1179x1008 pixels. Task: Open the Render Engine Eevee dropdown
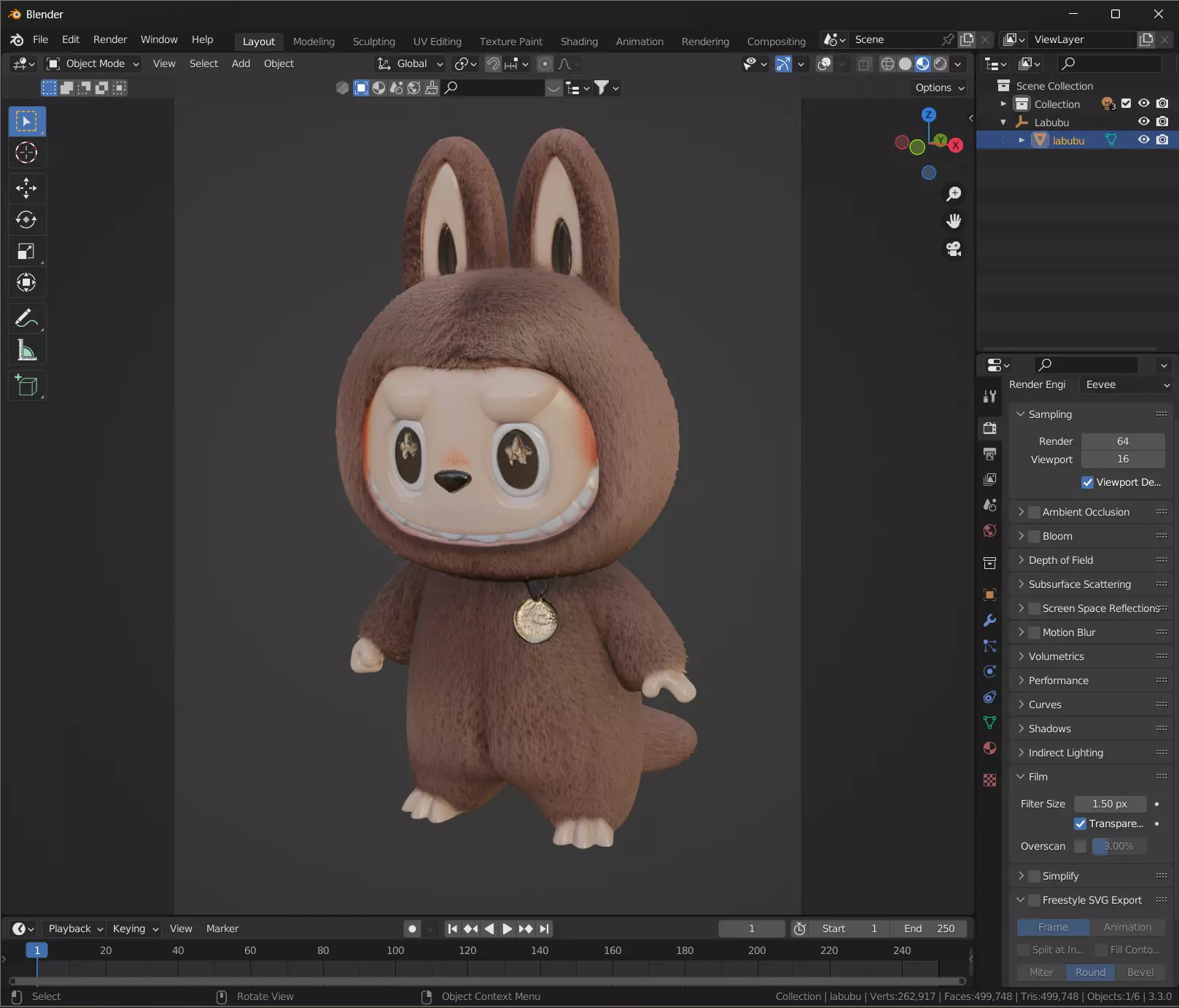1127,384
